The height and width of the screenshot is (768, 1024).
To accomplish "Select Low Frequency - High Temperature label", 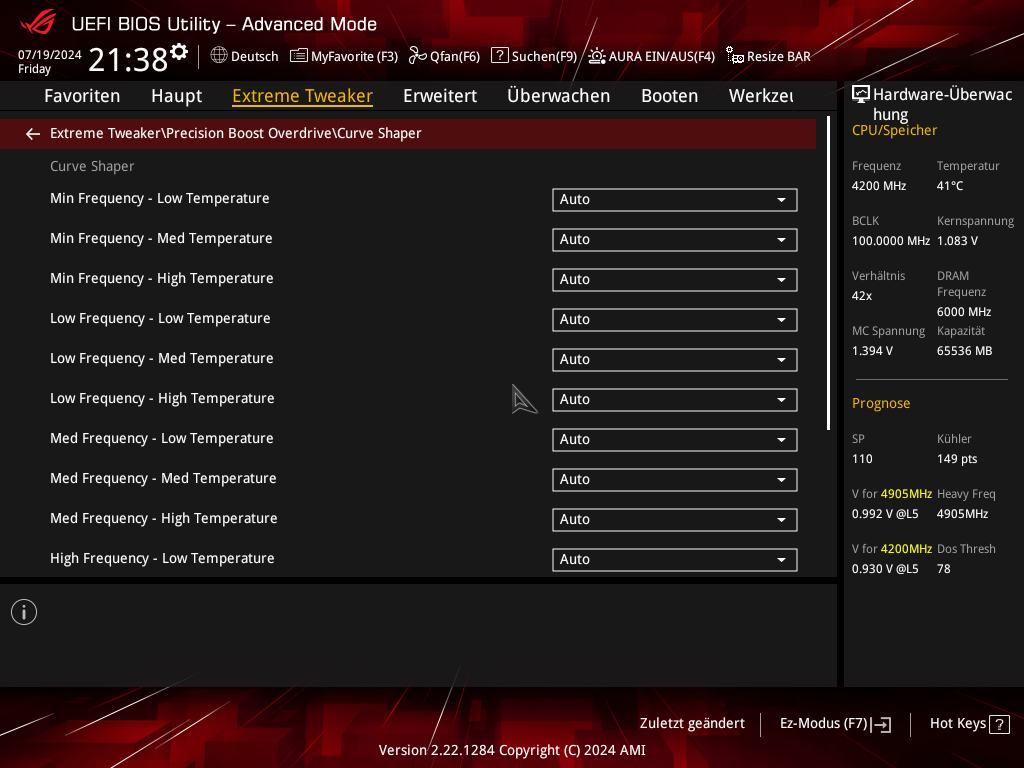I will (162, 398).
